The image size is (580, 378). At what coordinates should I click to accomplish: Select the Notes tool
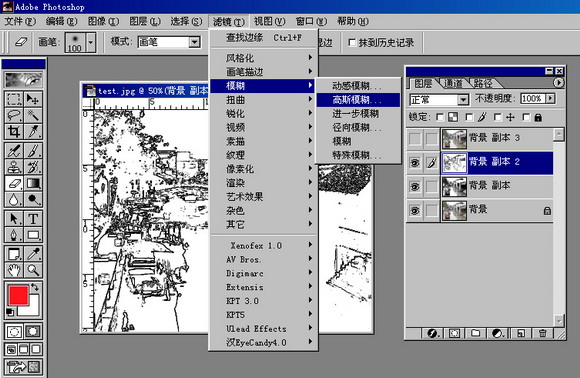[x=14, y=254]
